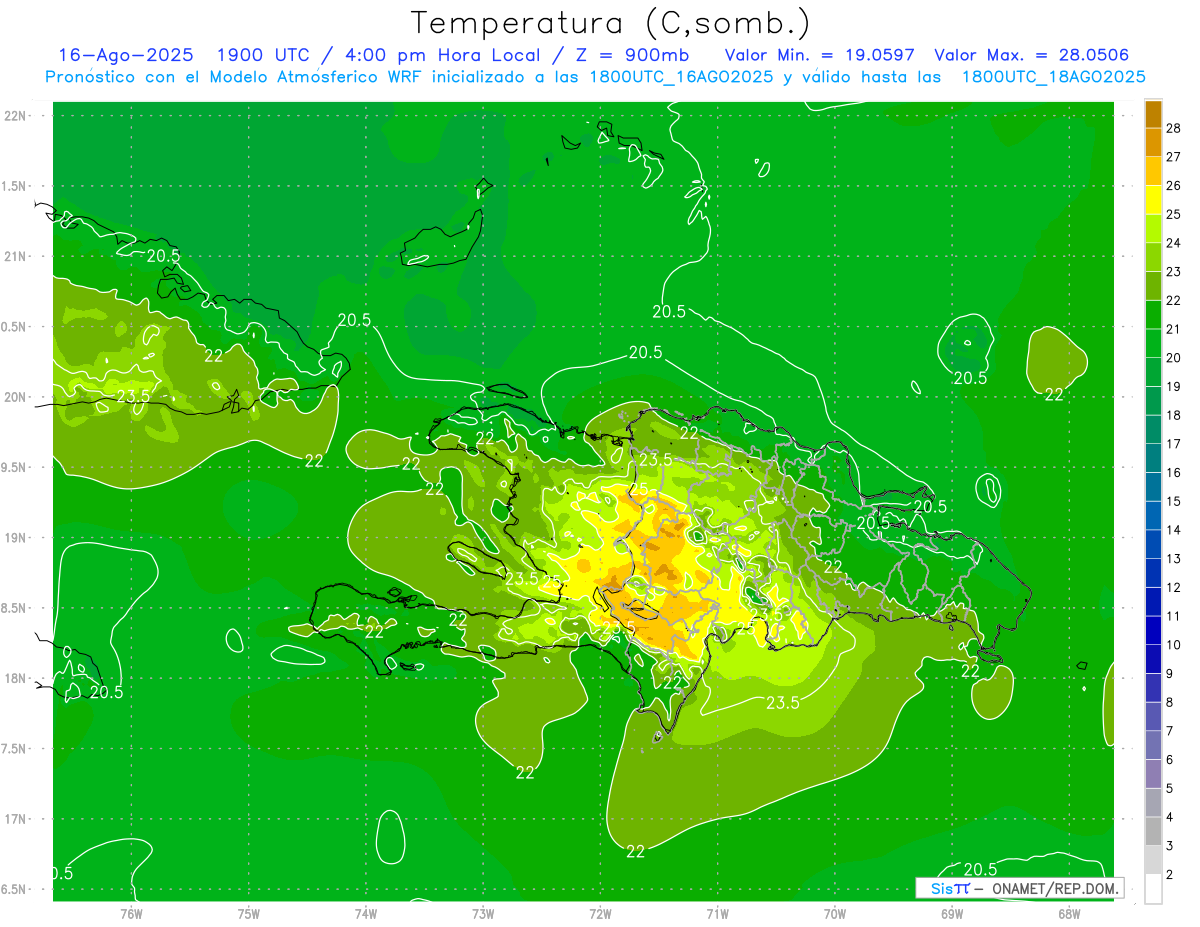Click the 19N latitude axis label
1200x927 pixels.
(x=17, y=538)
